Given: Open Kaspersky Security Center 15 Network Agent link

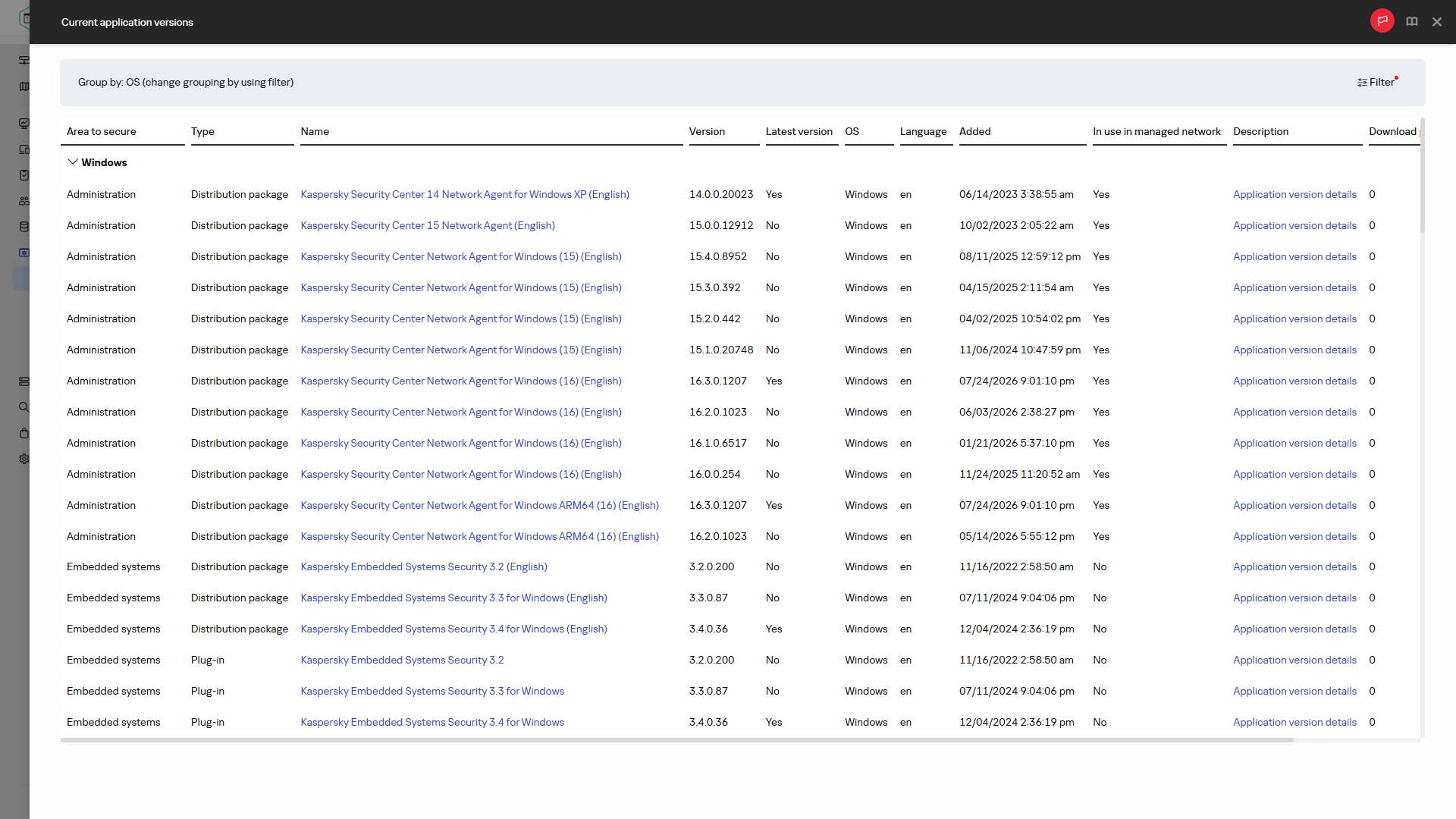Looking at the screenshot, I should coord(428,225).
